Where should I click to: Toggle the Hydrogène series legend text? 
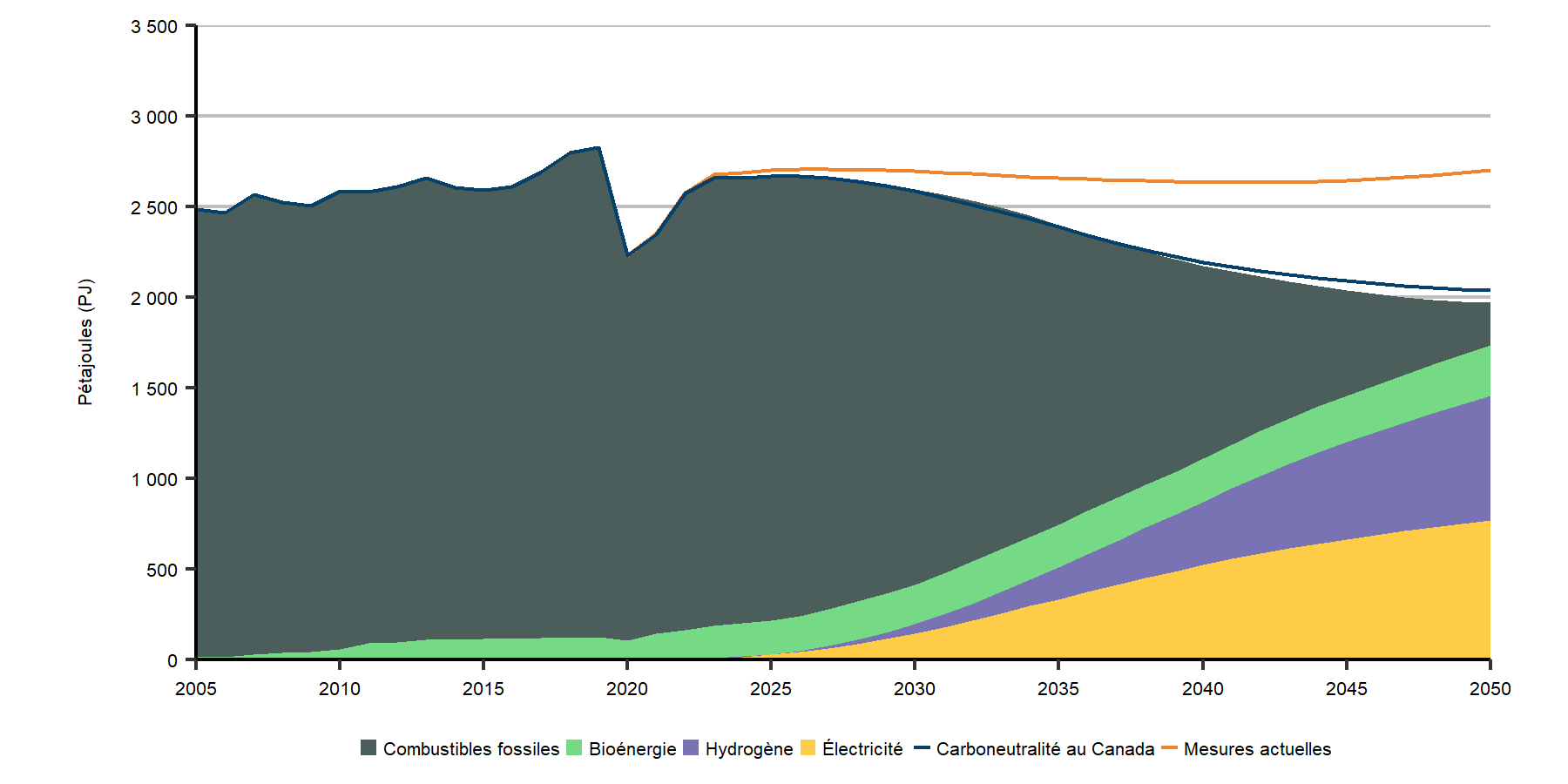click(x=749, y=749)
